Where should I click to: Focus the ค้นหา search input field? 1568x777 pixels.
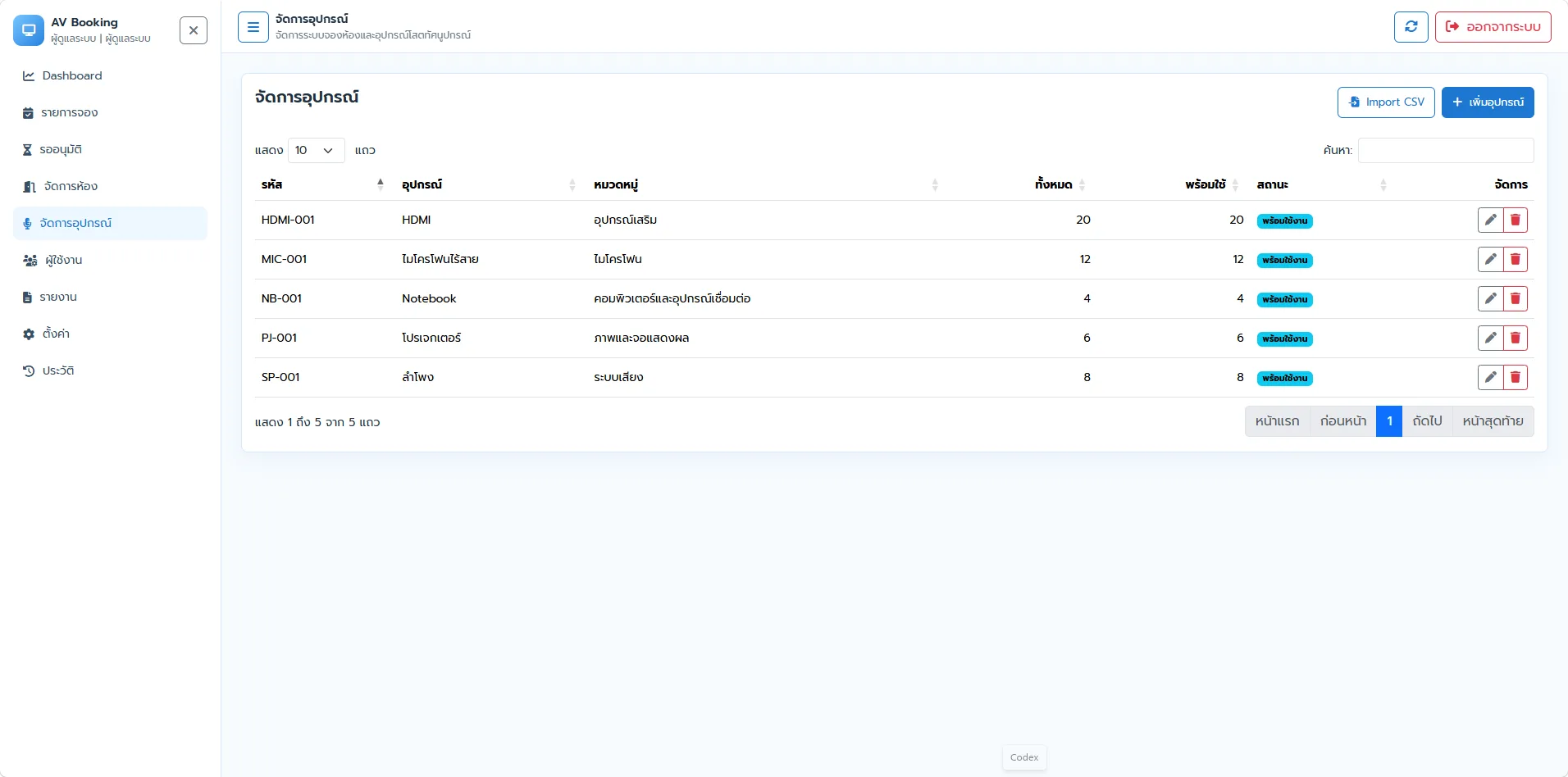[x=1446, y=150]
